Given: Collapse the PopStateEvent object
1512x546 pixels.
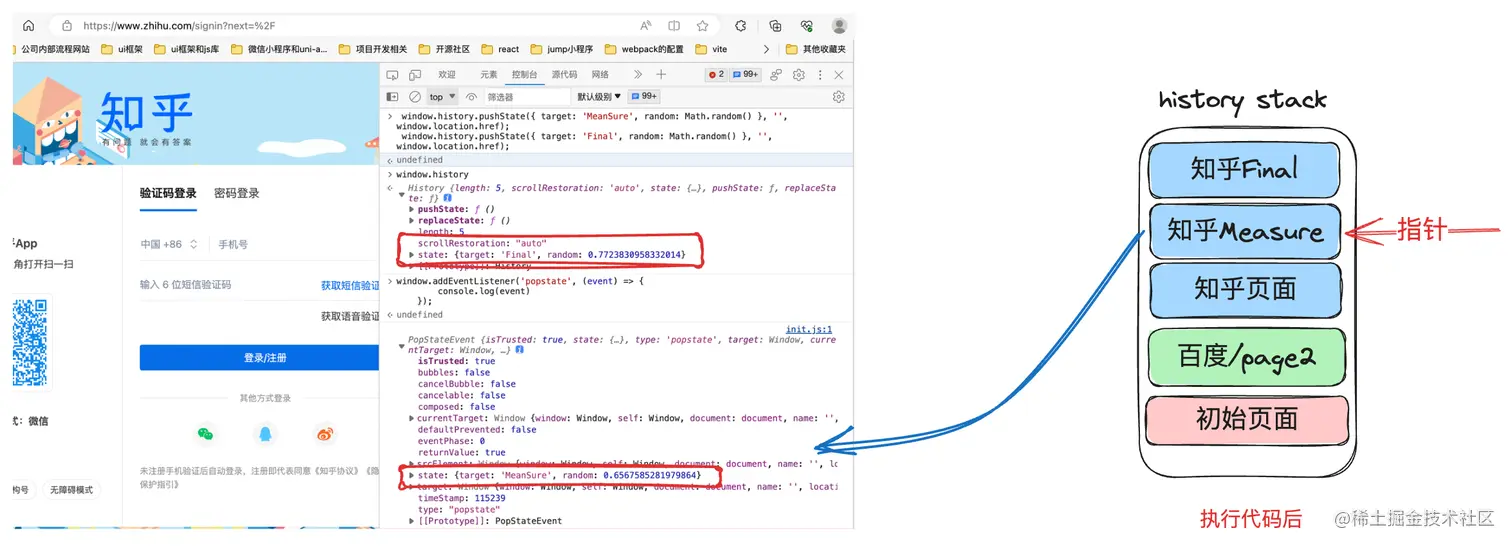Looking at the screenshot, I should (402, 346).
